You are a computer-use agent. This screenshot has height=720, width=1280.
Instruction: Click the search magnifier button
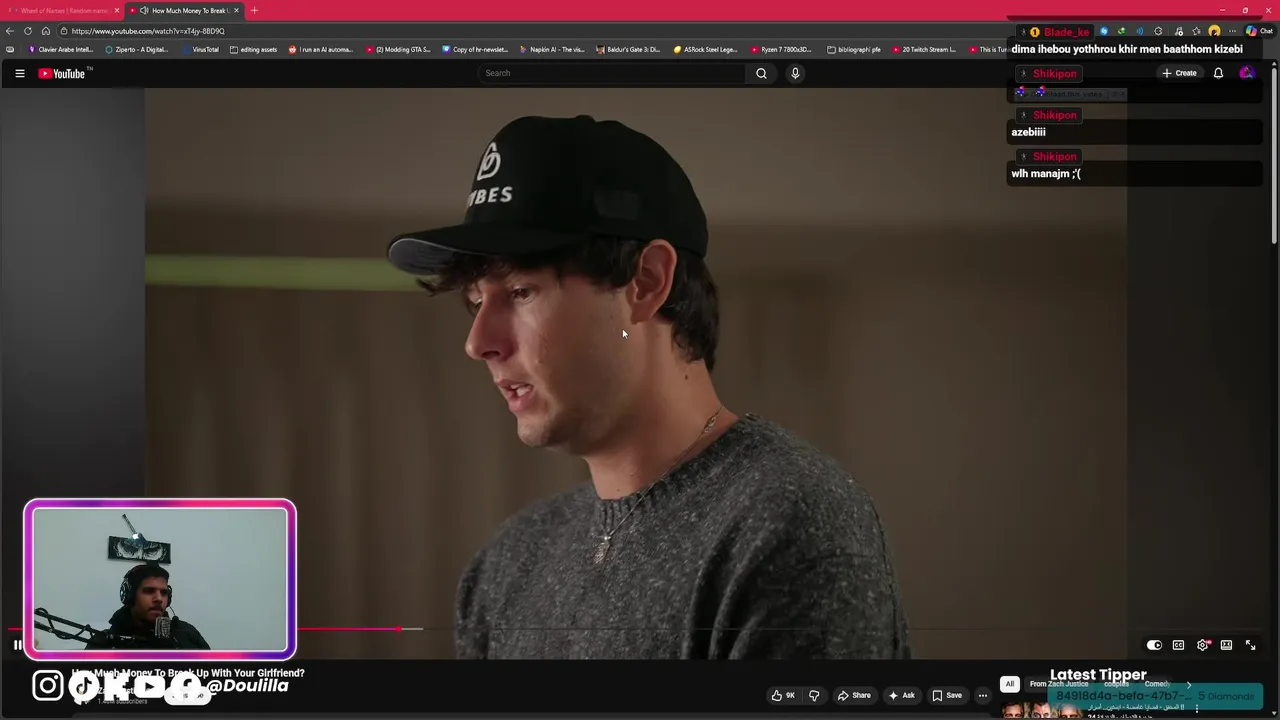coord(761,73)
